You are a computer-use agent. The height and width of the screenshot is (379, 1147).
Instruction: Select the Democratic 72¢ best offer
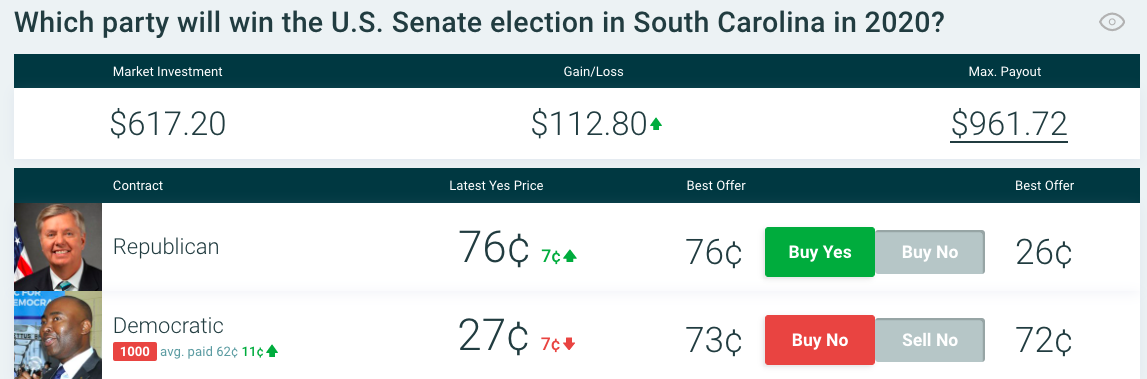1044,340
